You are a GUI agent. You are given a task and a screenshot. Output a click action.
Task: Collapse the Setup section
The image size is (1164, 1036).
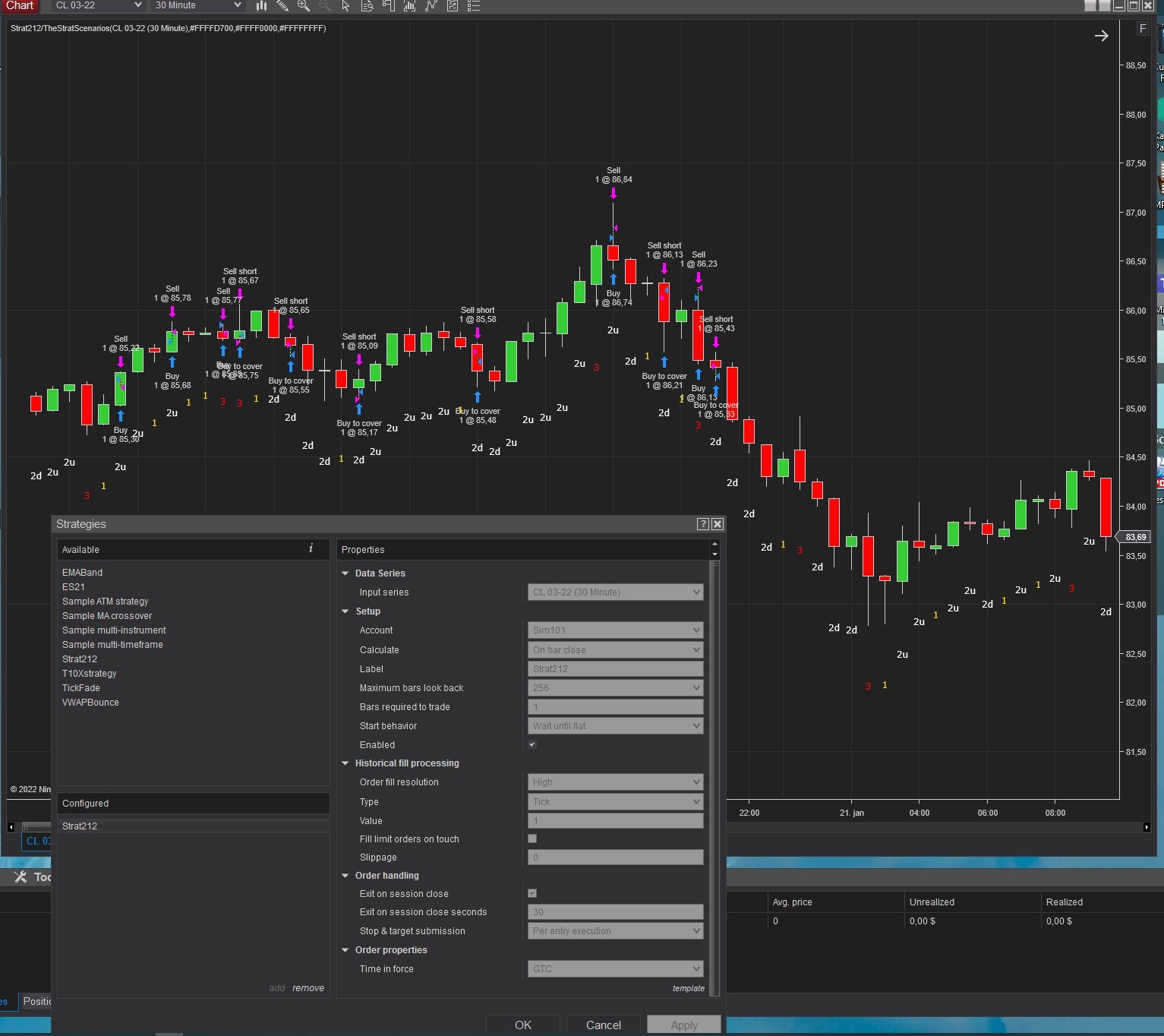pos(345,611)
